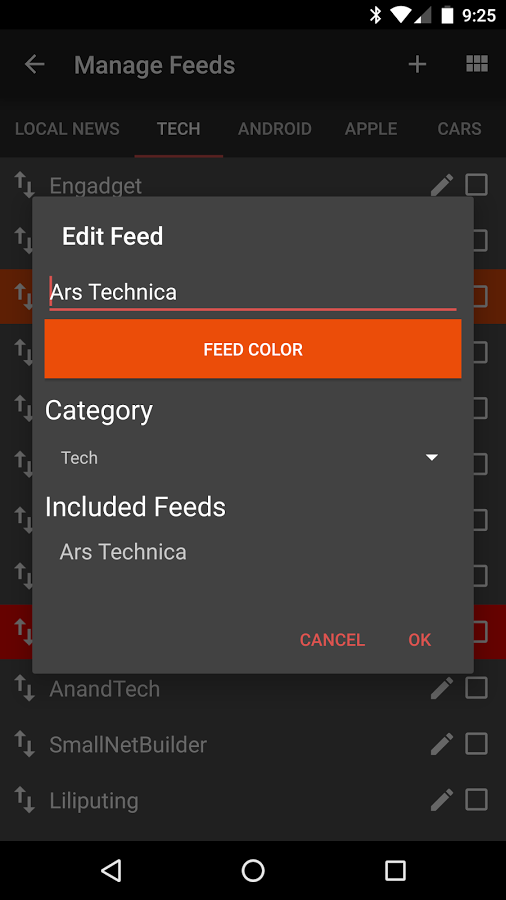Tick the SmallNetBuilder checkbox

tap(476, 744)
